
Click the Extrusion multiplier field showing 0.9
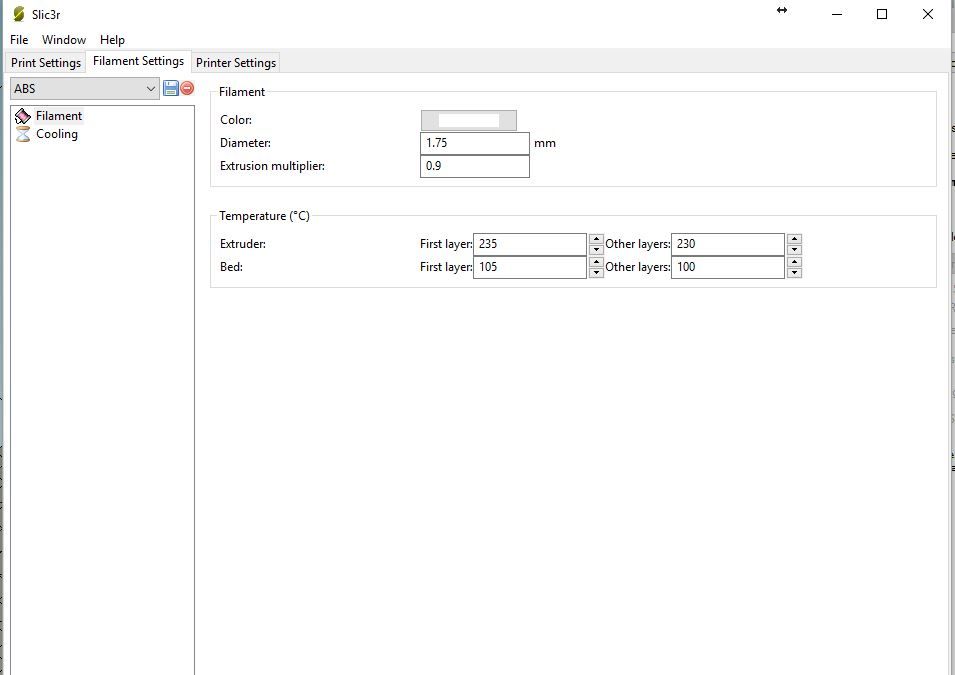(x=474, y=166)
